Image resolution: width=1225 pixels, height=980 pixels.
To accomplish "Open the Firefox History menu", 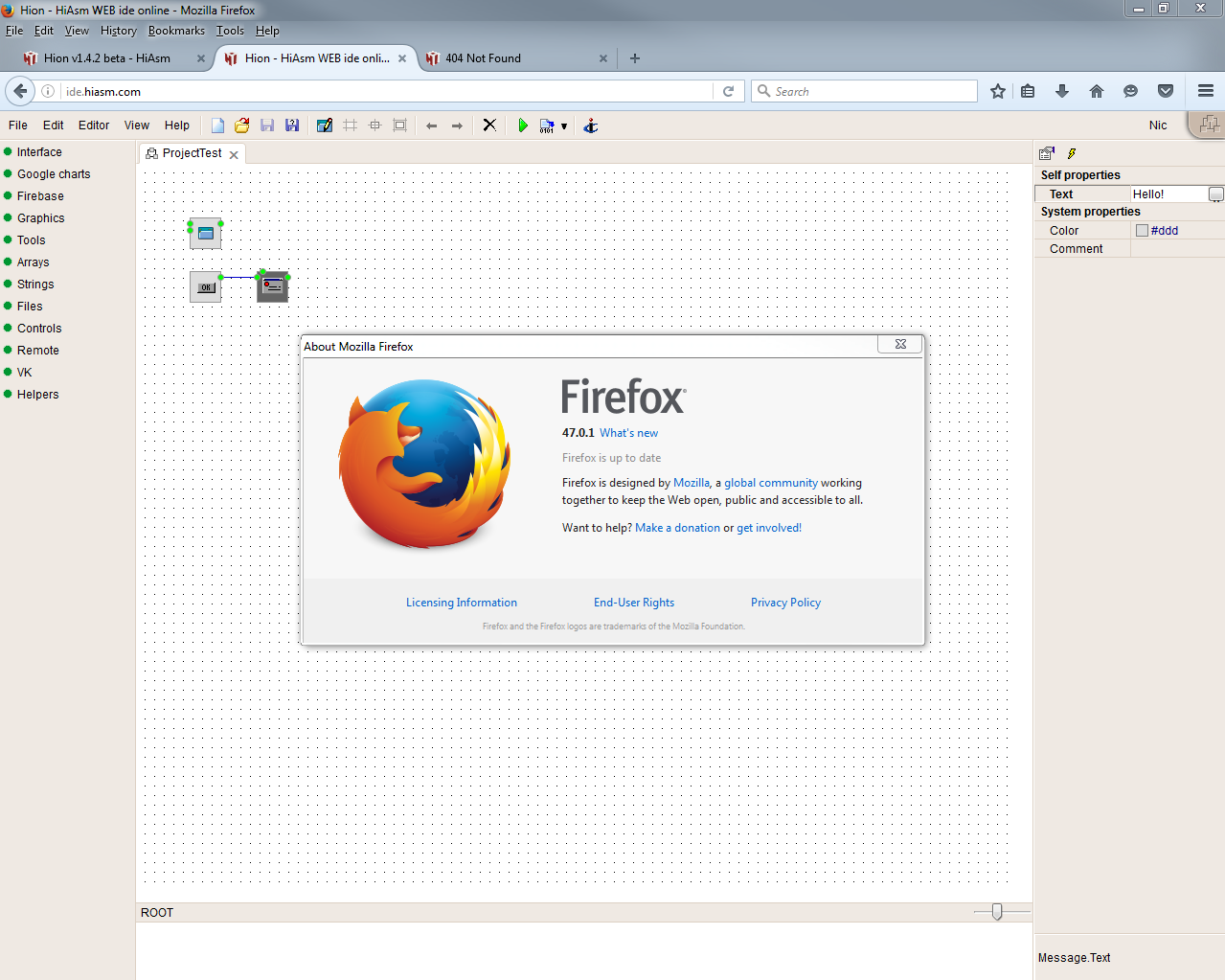I will click(x=119, y=31).
